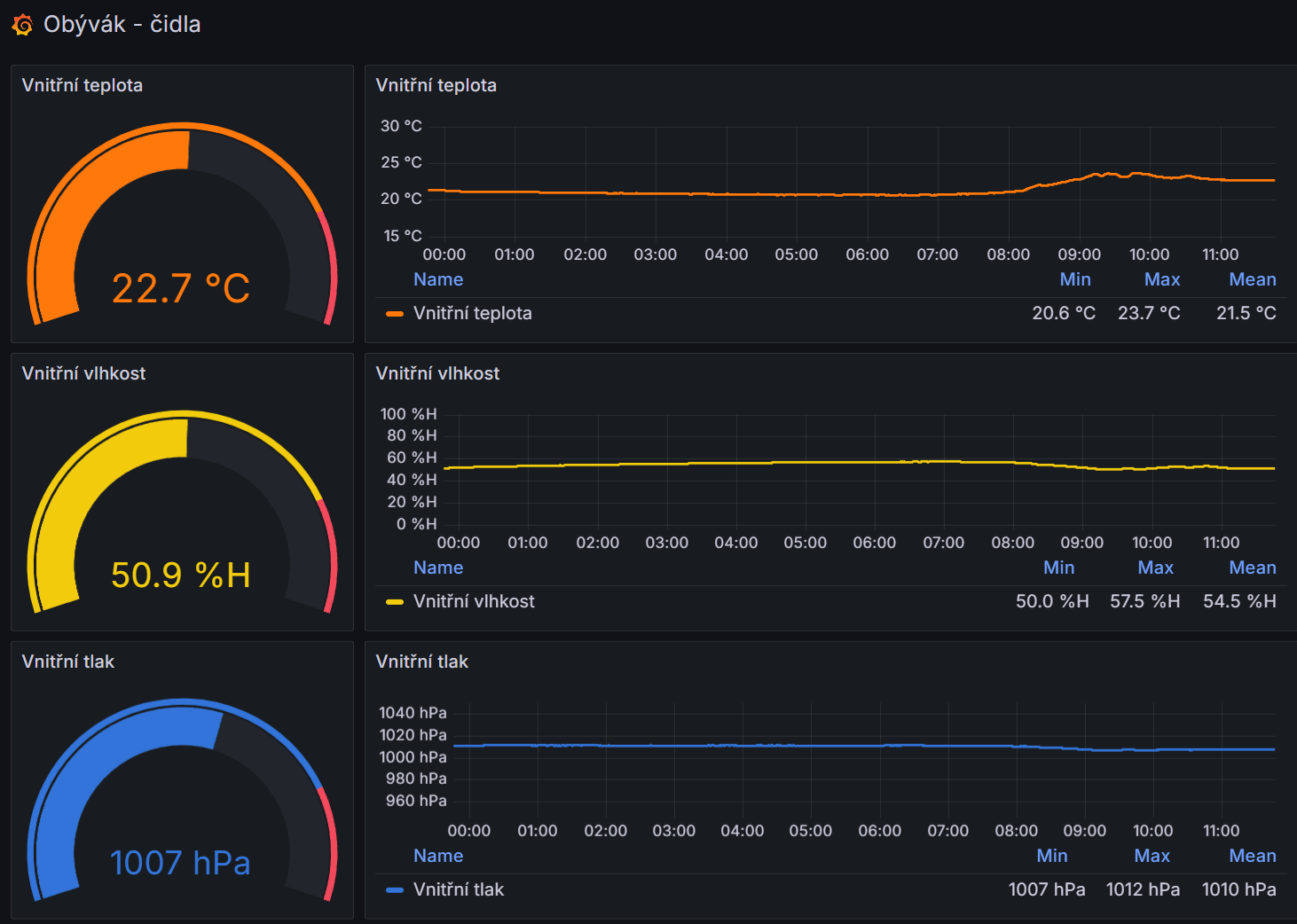Screen dimensions: 1297x924
Task: Sort pressure legend by the Max column
Action: click(1152, 856)
